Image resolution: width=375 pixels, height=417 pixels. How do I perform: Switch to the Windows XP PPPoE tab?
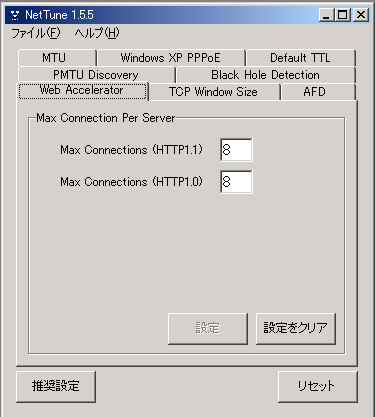click(x=171, y=58)
